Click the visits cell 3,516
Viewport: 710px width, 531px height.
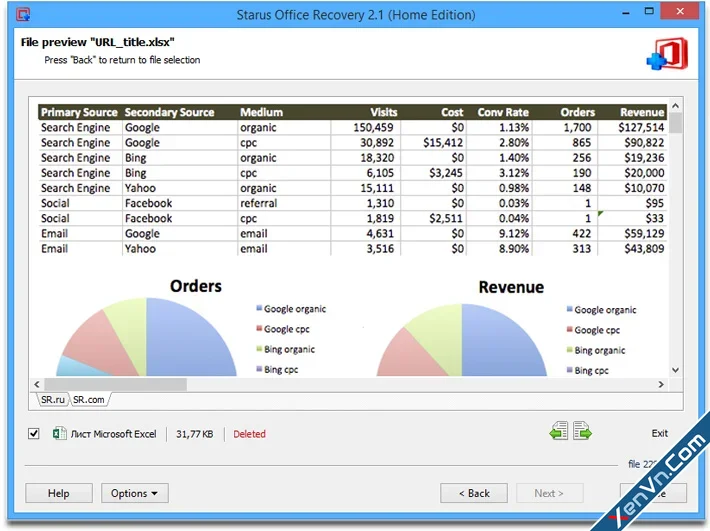tap(380, 249)
